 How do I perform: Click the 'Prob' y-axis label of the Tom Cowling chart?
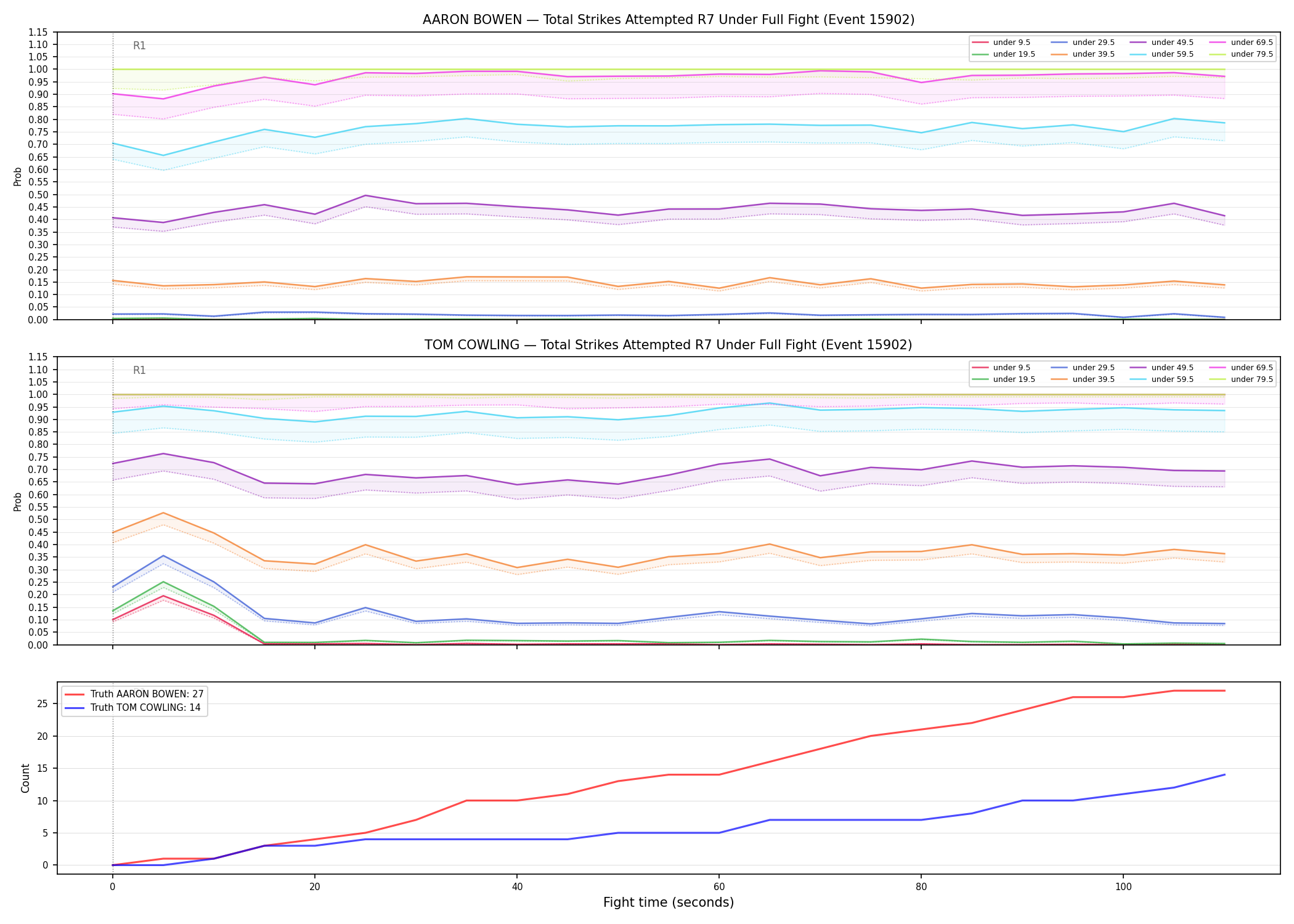[x=18, y=501]
